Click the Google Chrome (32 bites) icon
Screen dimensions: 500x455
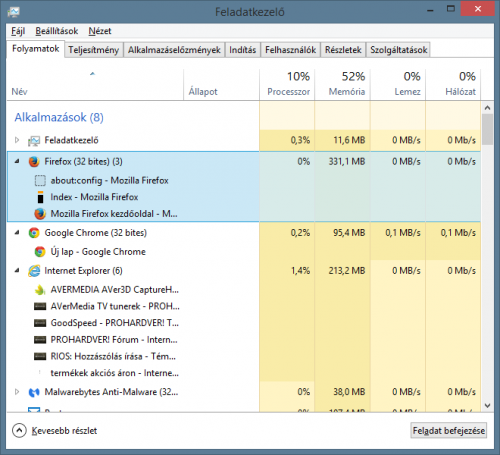(x=34, y=233)
